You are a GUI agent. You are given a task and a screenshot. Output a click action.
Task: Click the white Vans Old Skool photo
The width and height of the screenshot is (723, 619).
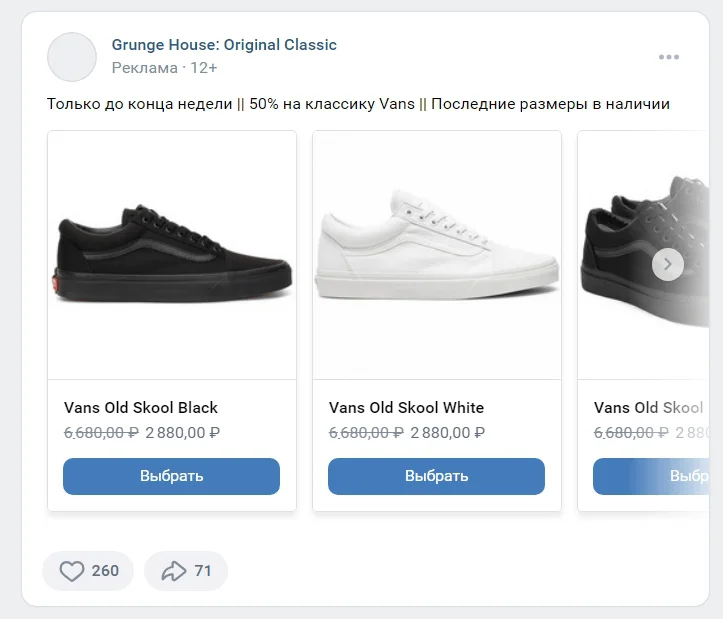437,255
